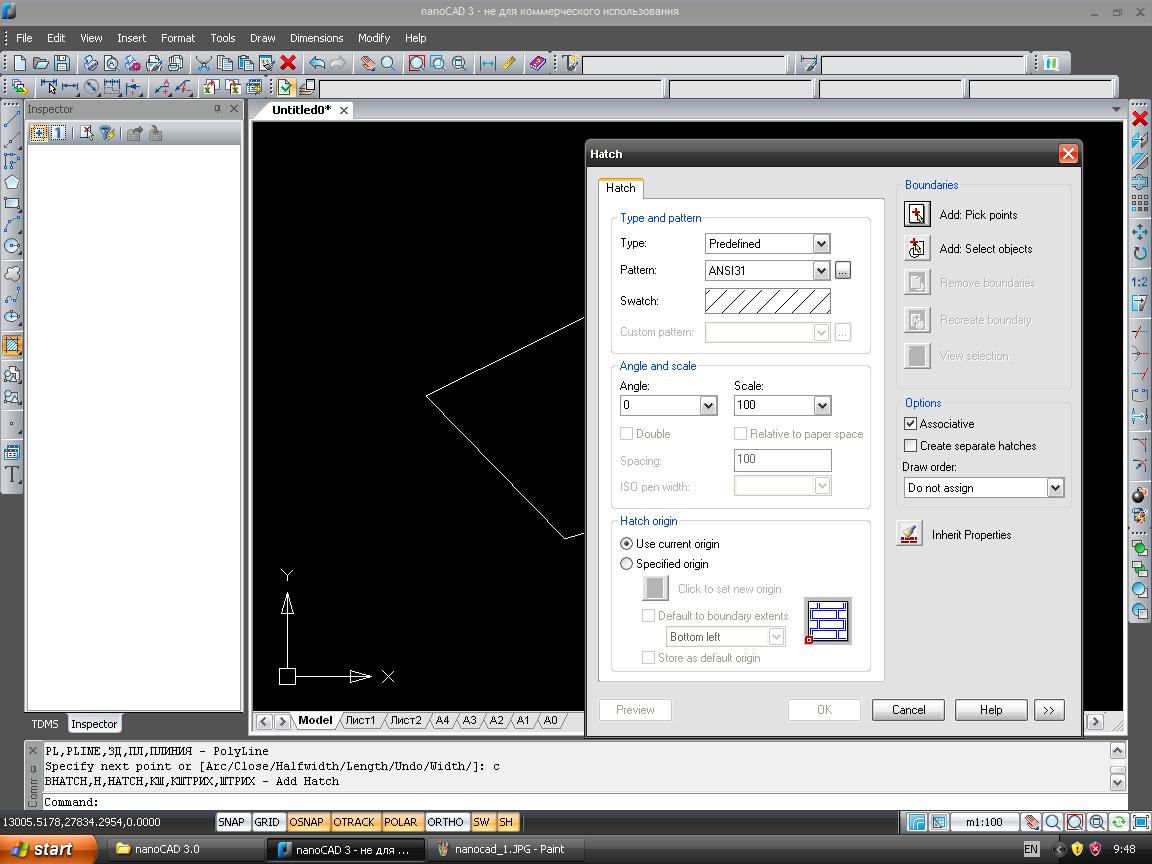Screen dimensions: 1152x864
Task: Switch to the TDMS panel tab
Action: pyautogui.click(x=45, y=724)
